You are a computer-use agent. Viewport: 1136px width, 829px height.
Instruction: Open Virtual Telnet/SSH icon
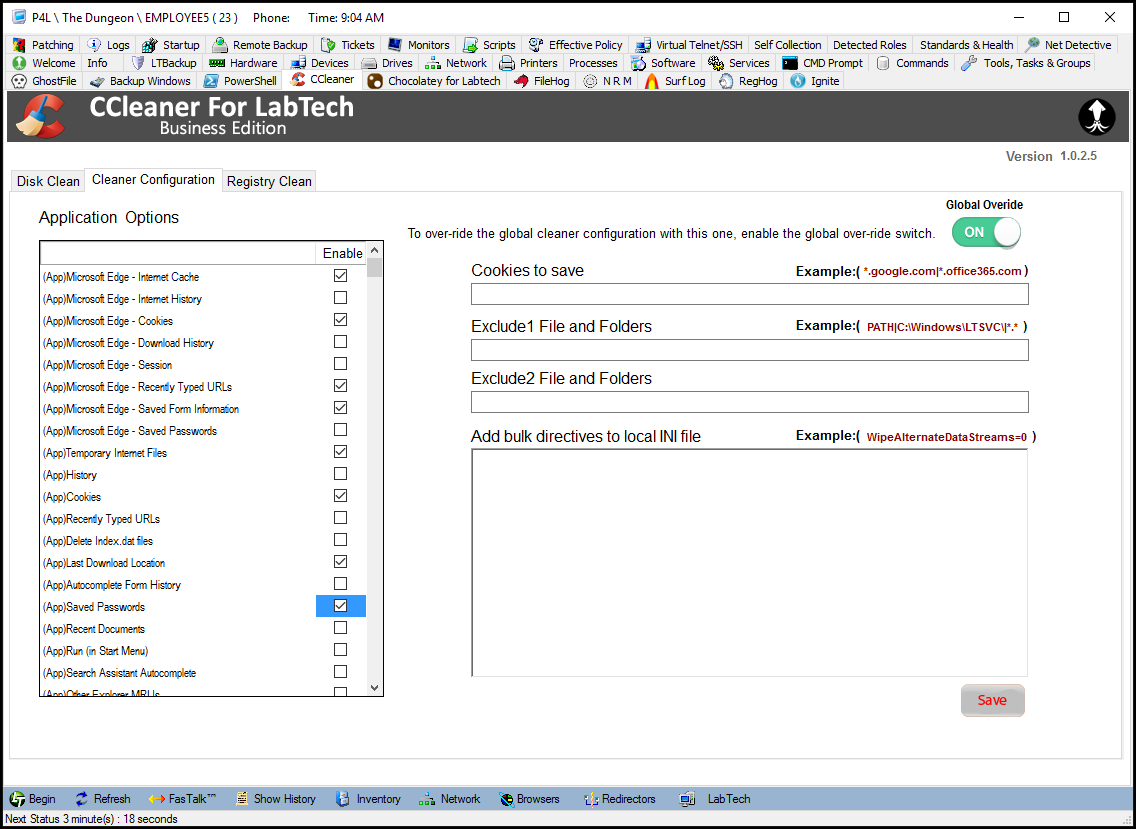[642, 45]
